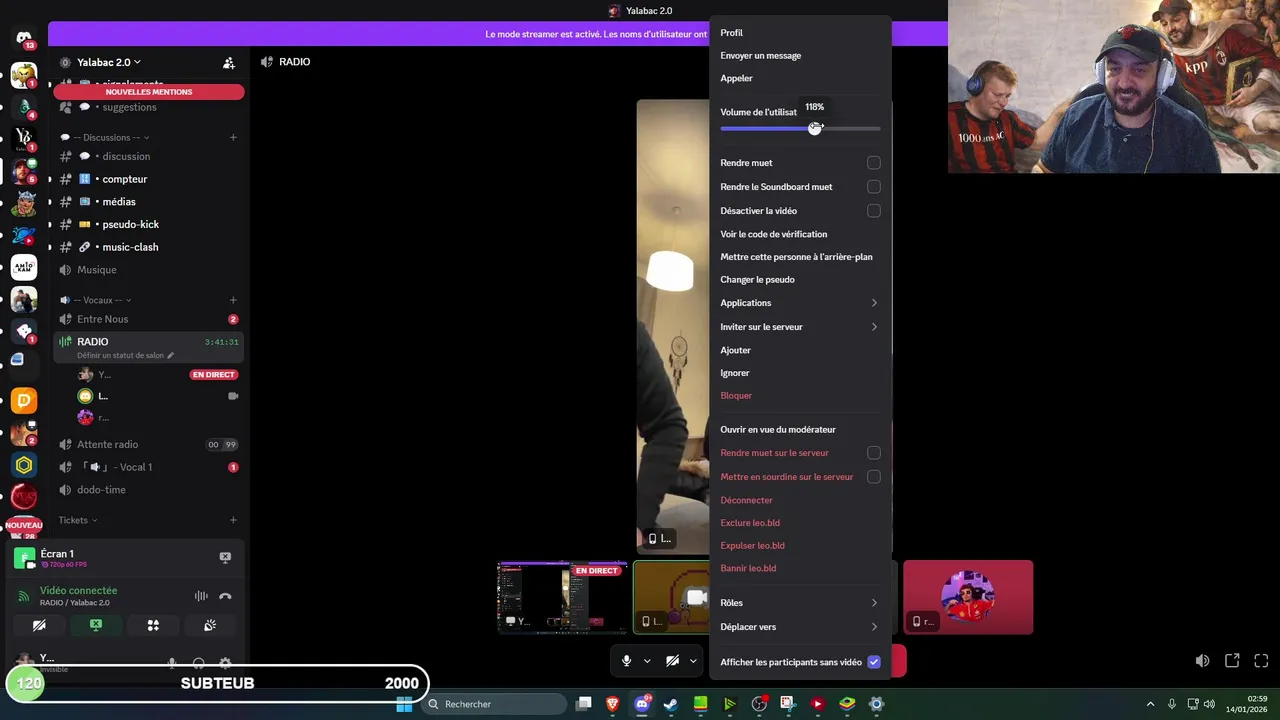The width and height of the screenshot is (1280, 720).
Task: Expand the Yalabac 2.0 server menu
Action: point(108,62)
